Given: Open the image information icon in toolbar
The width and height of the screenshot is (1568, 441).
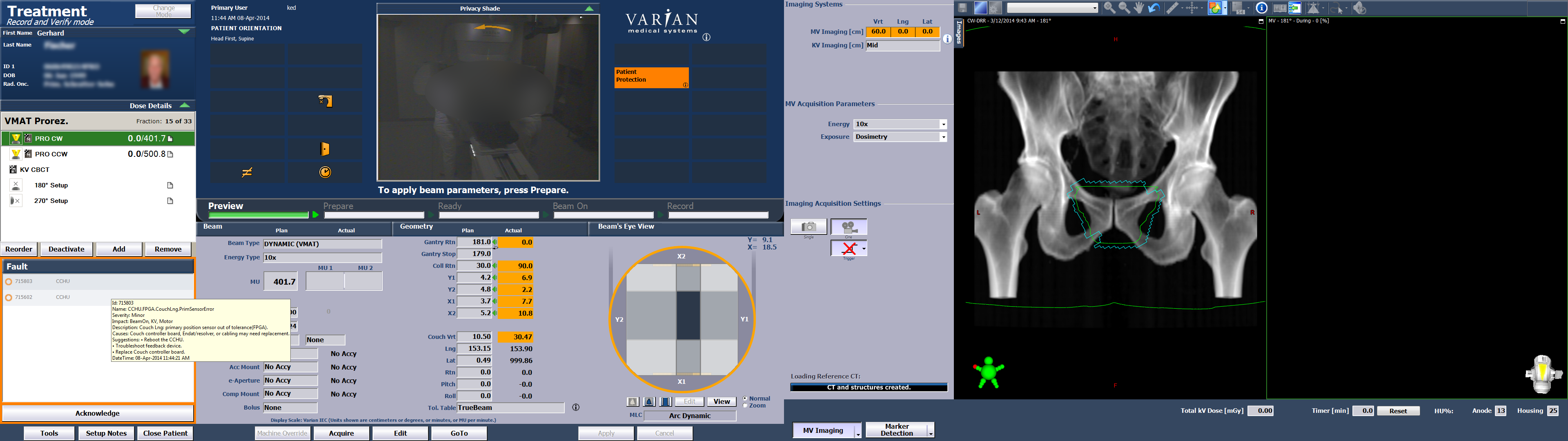Looking at the screenshot, I should 1262,8.
